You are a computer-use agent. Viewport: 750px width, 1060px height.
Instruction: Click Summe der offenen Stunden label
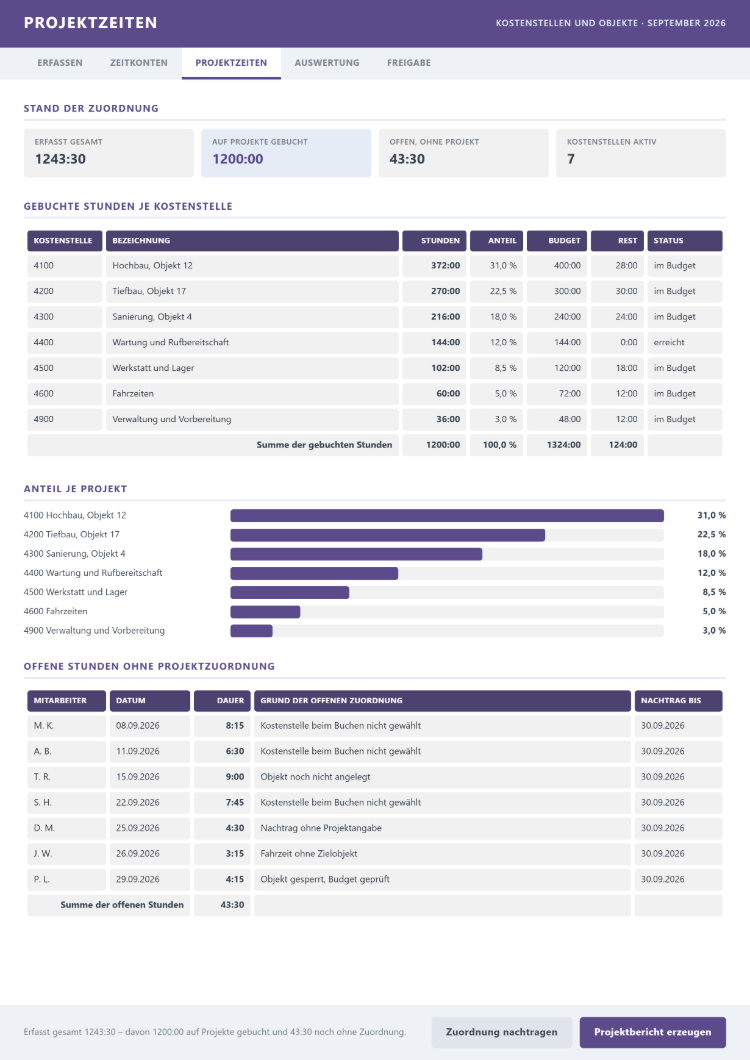click(x=109, y=905)
